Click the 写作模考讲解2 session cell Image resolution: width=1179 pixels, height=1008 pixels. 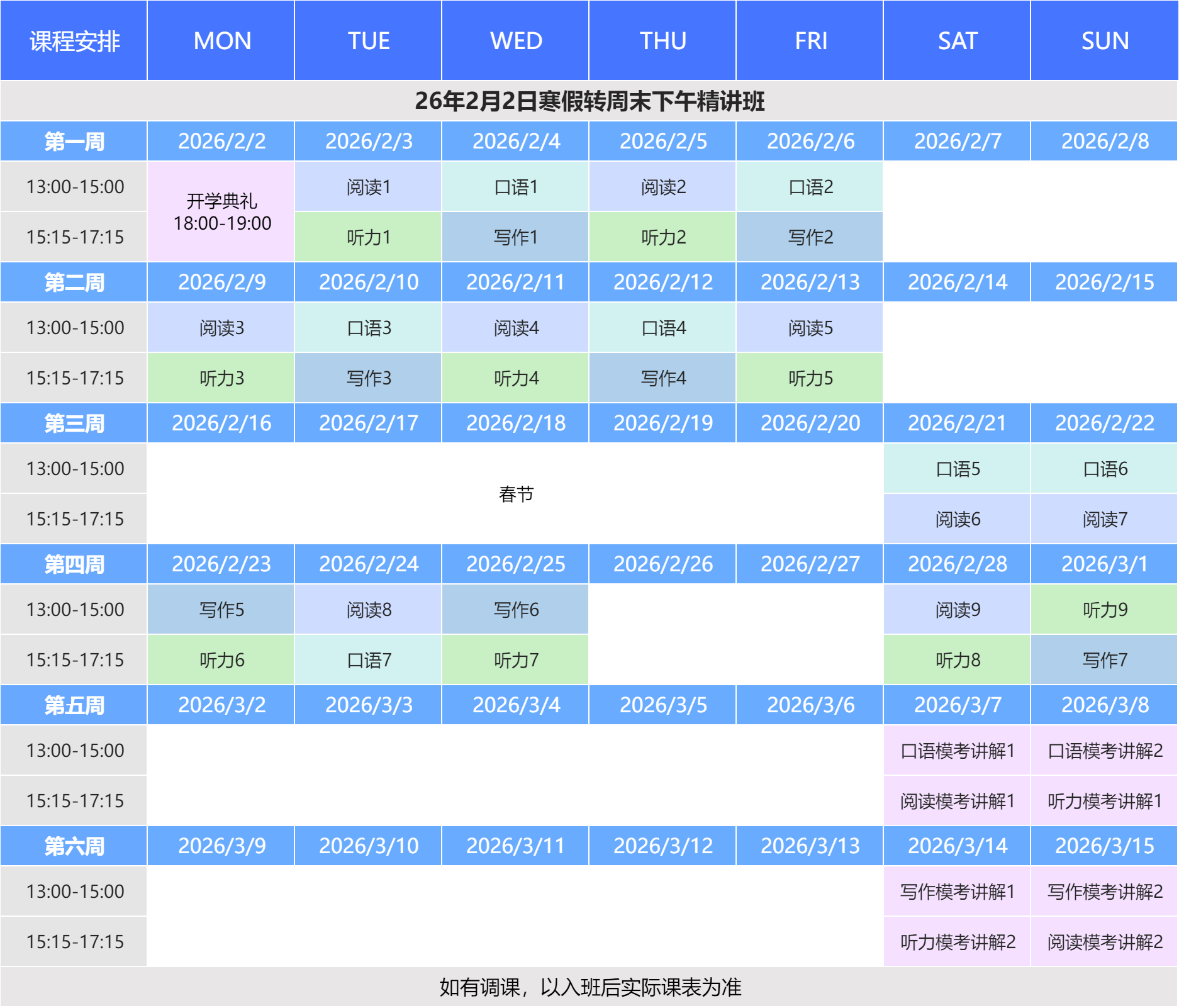[1105, 892]
